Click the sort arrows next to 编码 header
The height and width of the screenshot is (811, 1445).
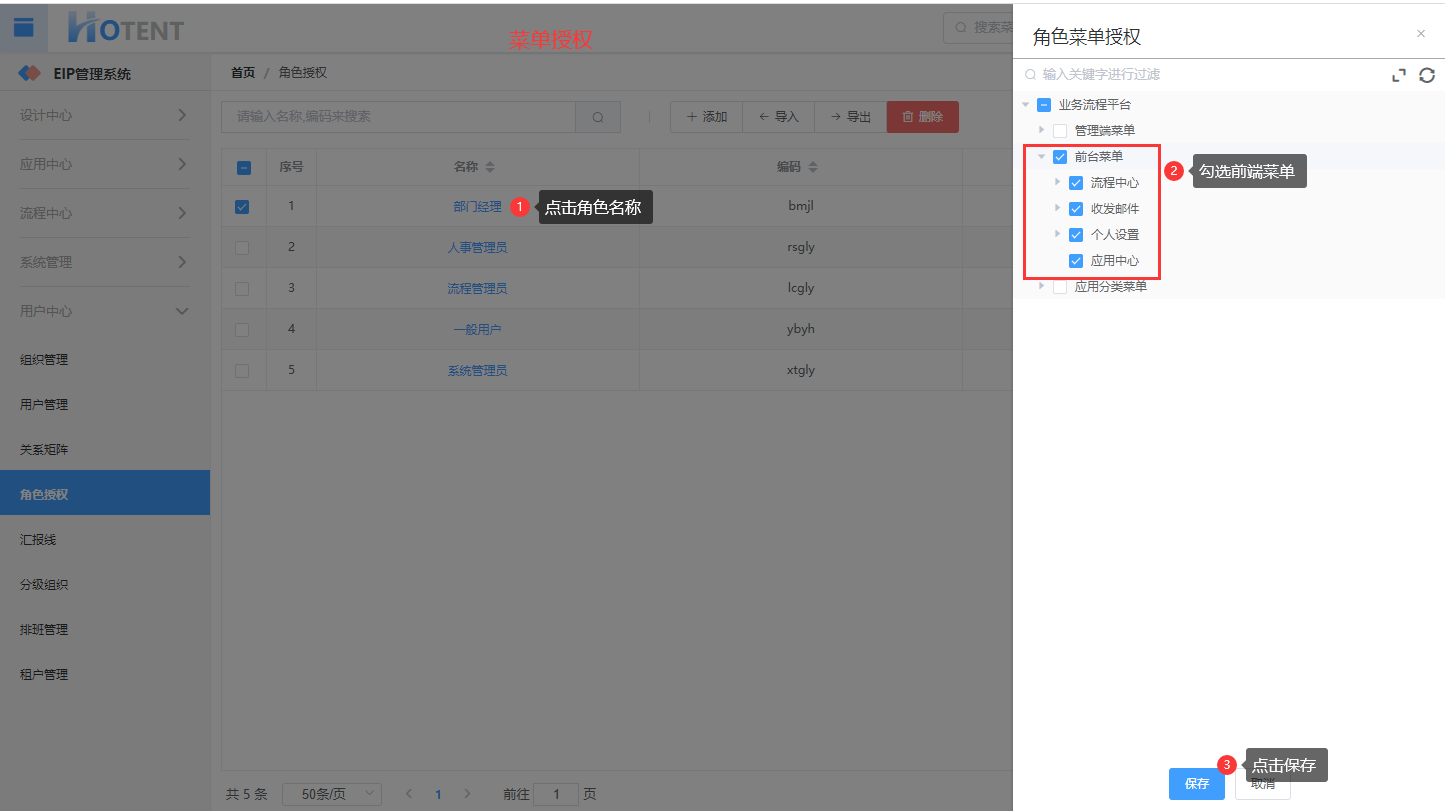pos(813,167)
